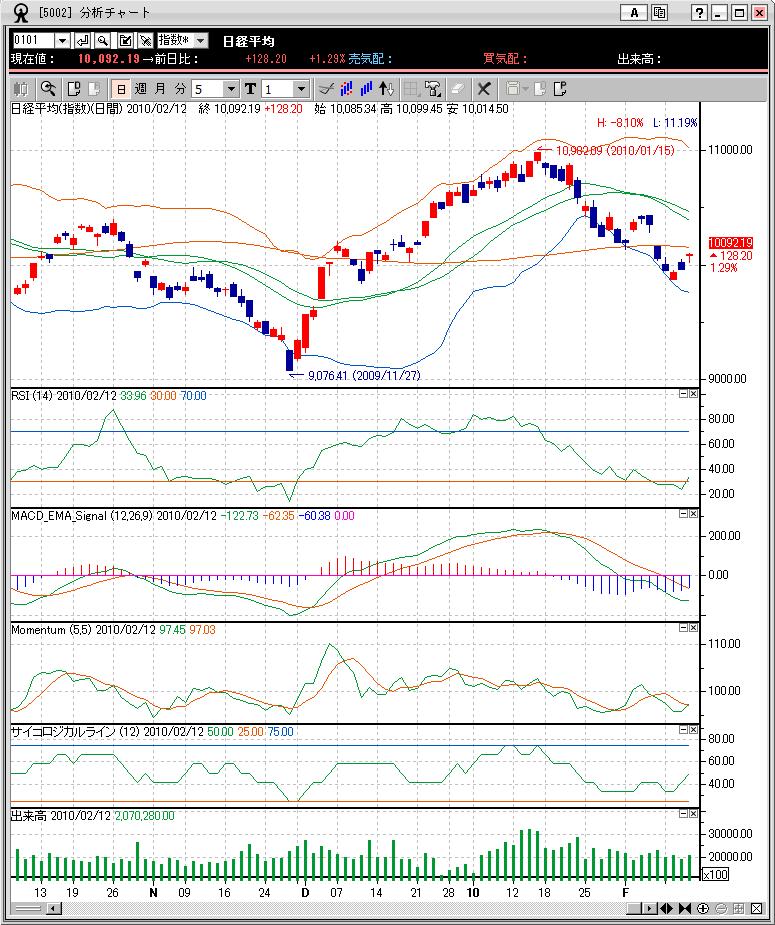Screen dimensions: 775x925
Task: Click the horizontal scrollbar left arrow
Action: click(x=54, y=908)
